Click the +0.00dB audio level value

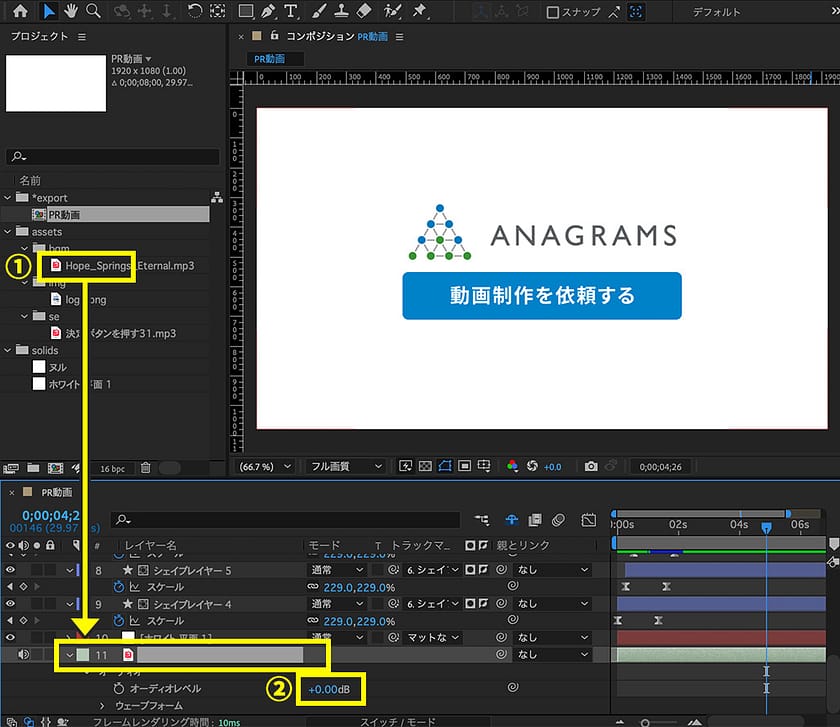click(329, 689)
